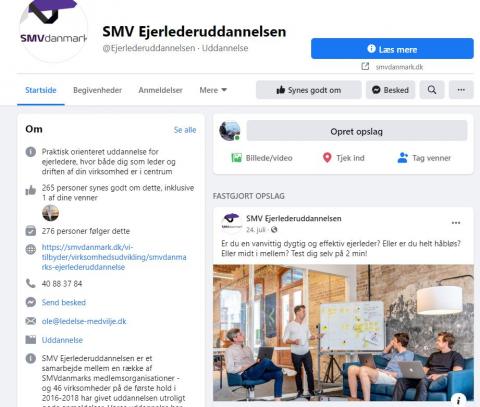This screenshot has width=480, height=407.
Task: Open the Opret opslag post field
Action: pos(357,131)
